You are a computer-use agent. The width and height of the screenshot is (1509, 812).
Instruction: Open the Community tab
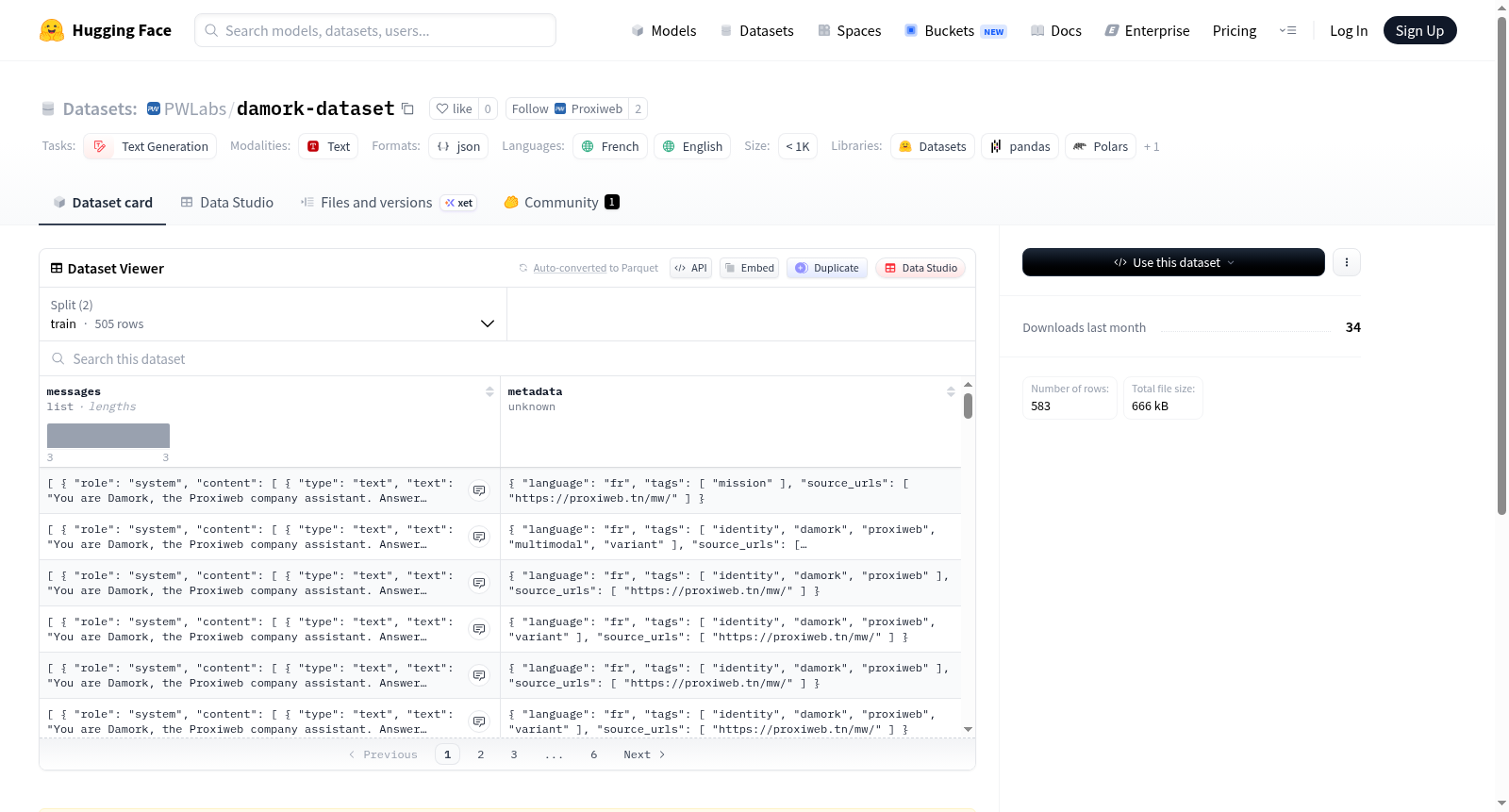click(561, 202)
